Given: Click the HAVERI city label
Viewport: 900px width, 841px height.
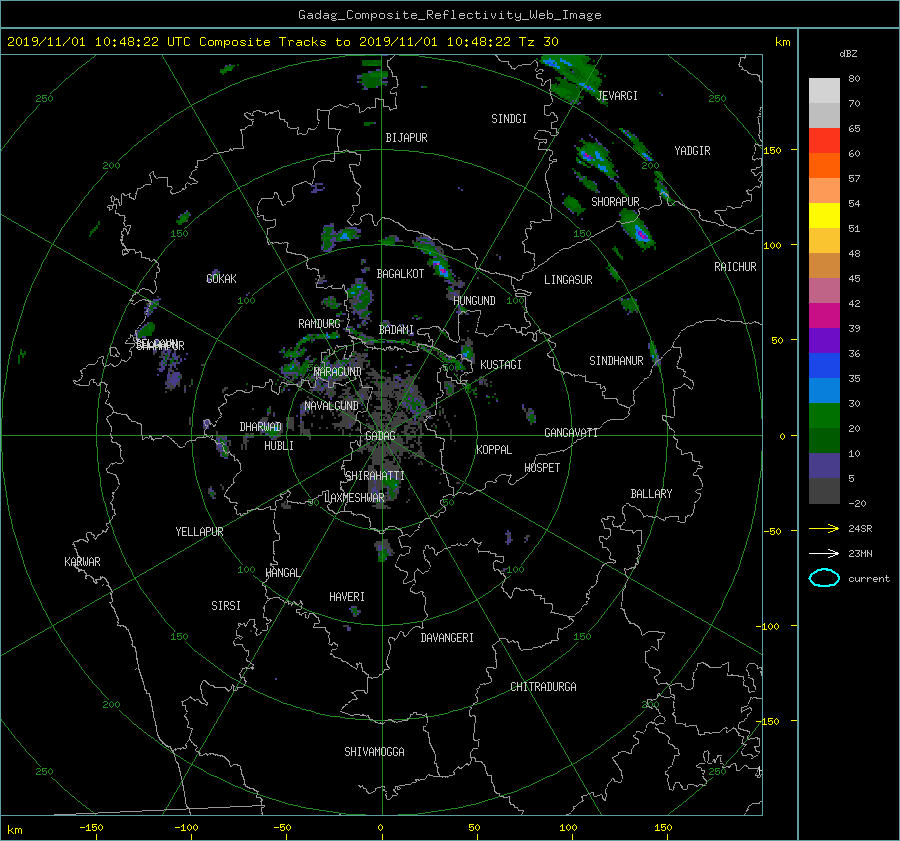Looking at the screenshot, I should [347, 597].
